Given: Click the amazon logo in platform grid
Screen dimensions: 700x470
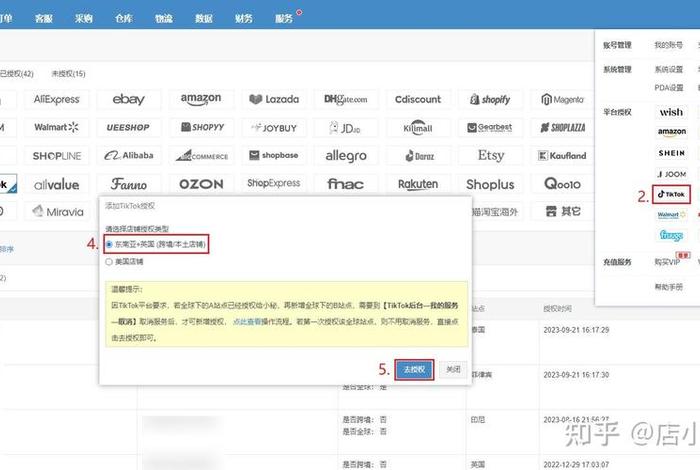Looking at the screenshot, I should click(201, 100).
